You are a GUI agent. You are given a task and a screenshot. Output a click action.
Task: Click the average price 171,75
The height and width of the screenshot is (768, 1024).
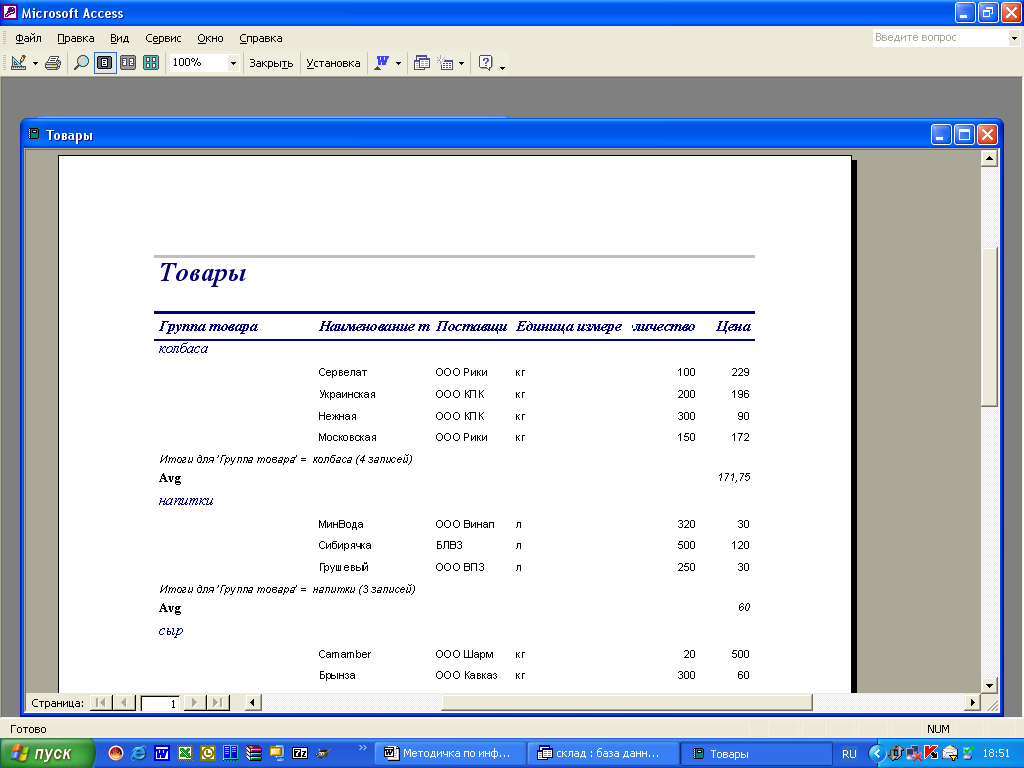coord(734,477)
